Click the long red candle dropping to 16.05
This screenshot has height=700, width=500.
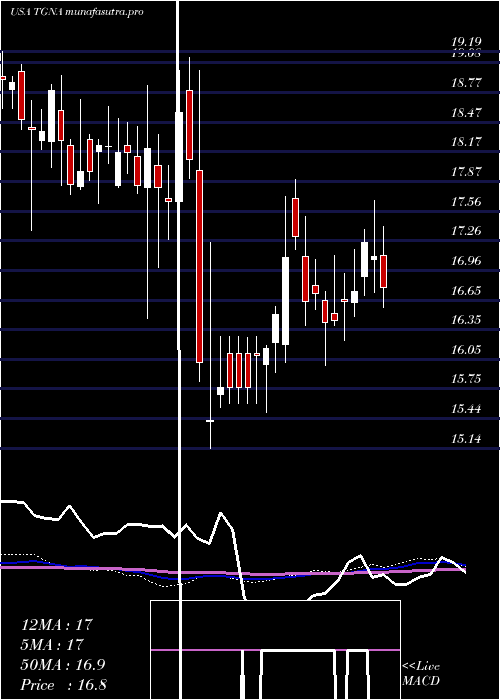pyautogui.click(x=200, y=266)
